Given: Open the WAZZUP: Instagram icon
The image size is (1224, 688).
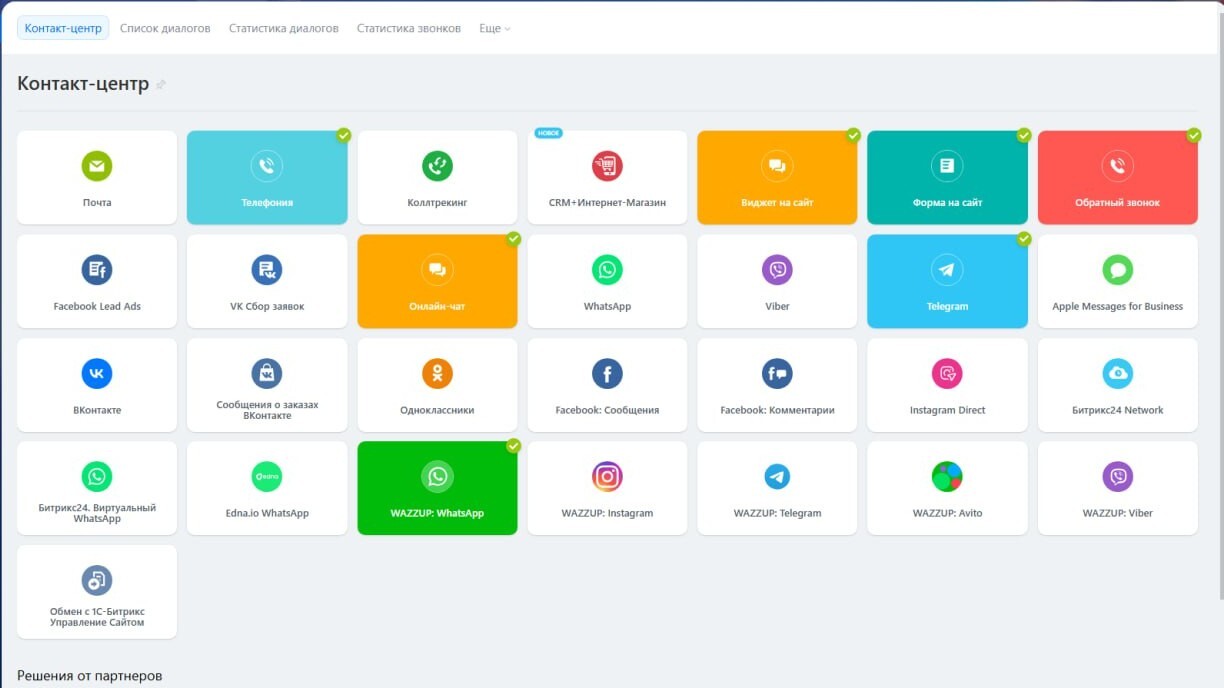Looking at the screenshot, I should tap(607, 477).
